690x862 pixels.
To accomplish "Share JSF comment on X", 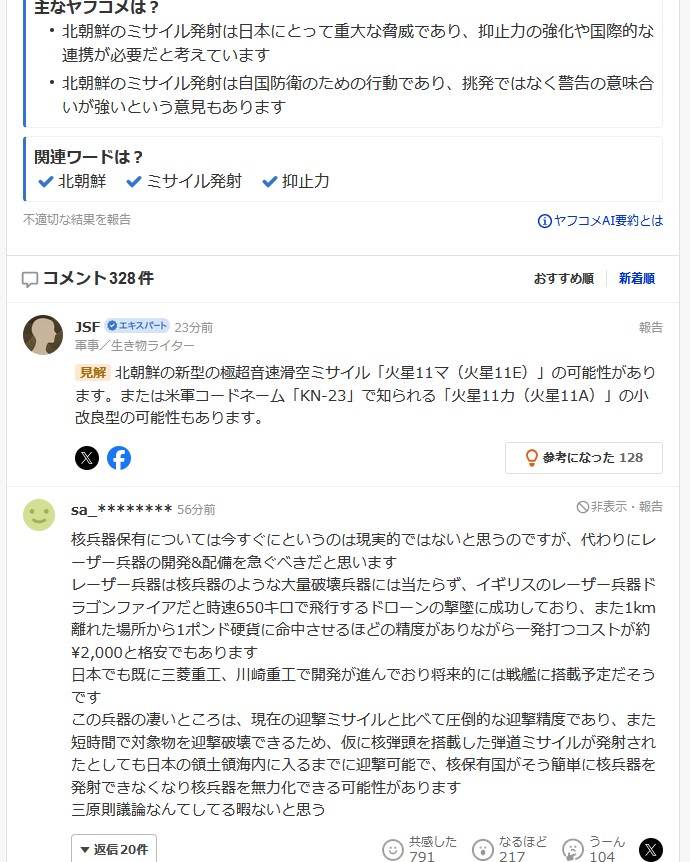I will 87,458.
